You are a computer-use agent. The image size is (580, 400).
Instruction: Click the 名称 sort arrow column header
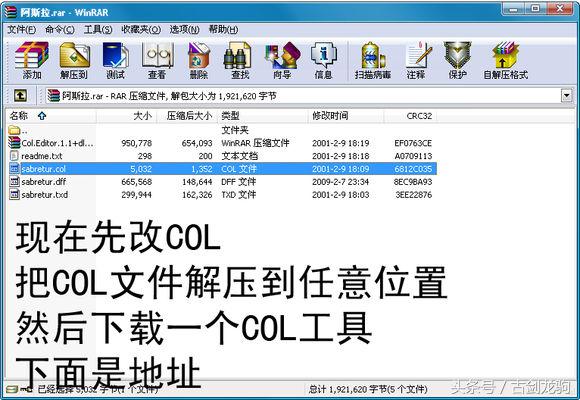pyautogui.click(x=42, y=116)
